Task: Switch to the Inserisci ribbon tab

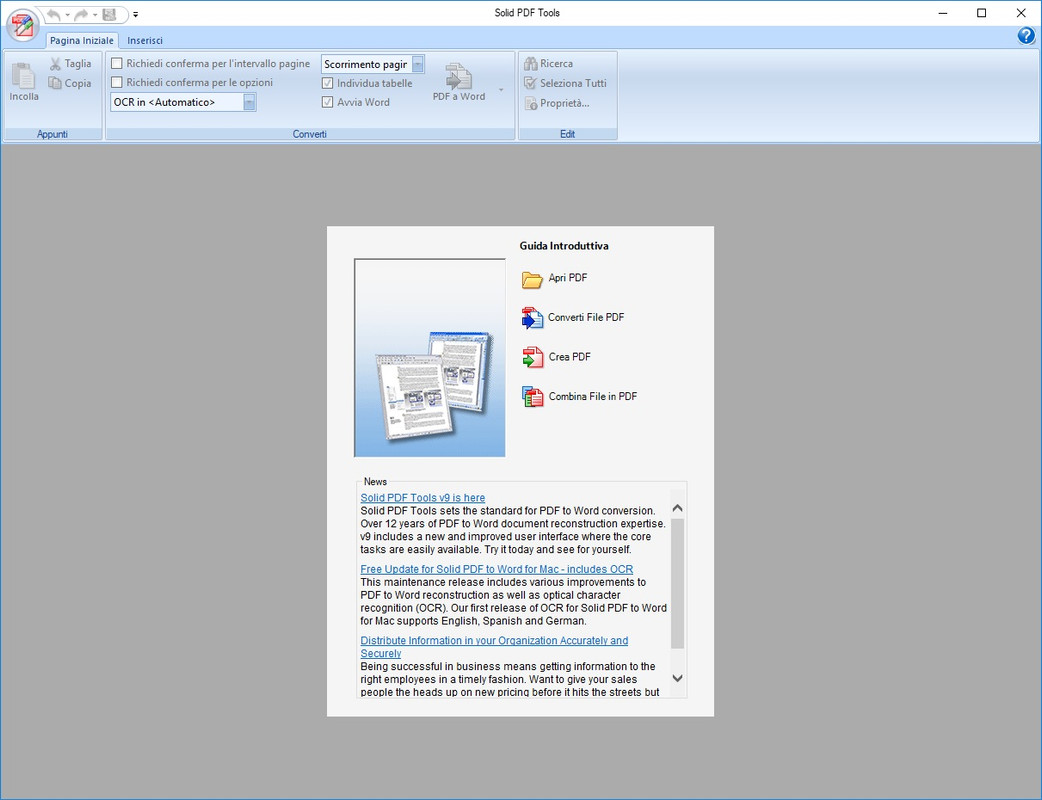Action: coord(145,41)
